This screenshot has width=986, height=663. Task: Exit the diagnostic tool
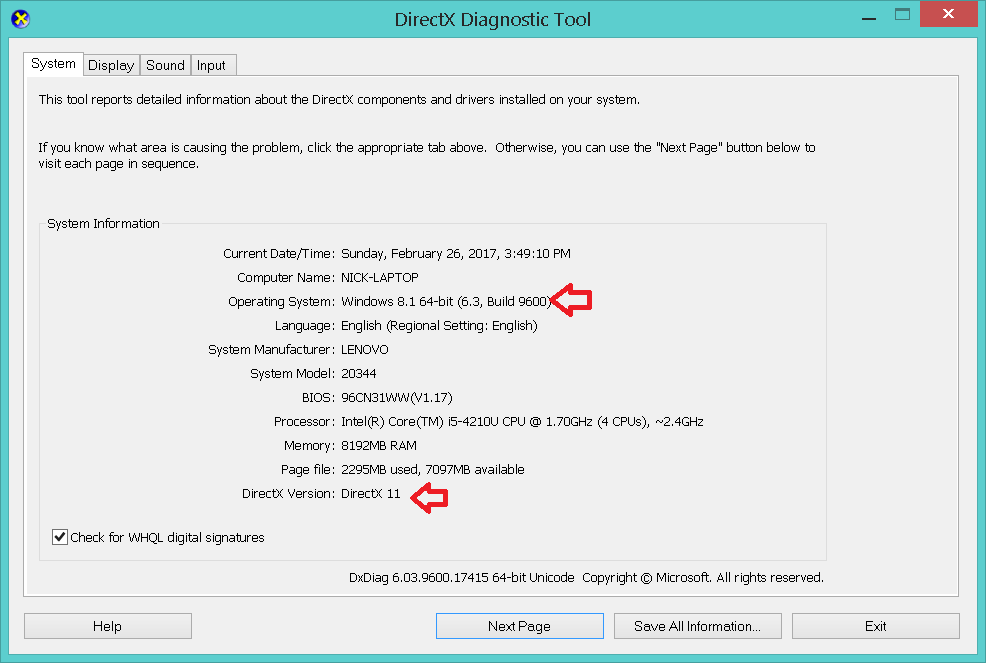point(875,626)
